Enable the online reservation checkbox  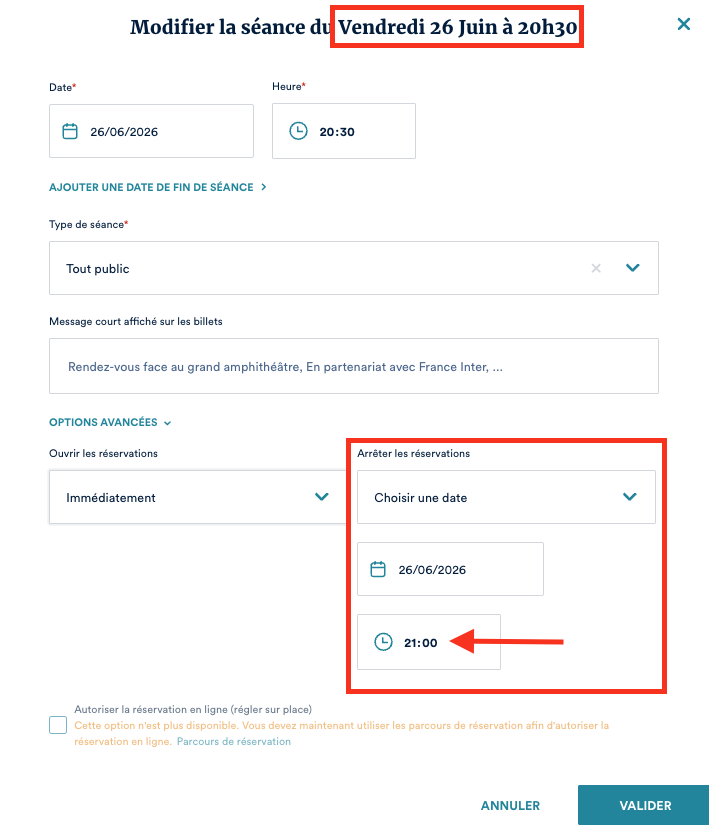click(58, 725)
